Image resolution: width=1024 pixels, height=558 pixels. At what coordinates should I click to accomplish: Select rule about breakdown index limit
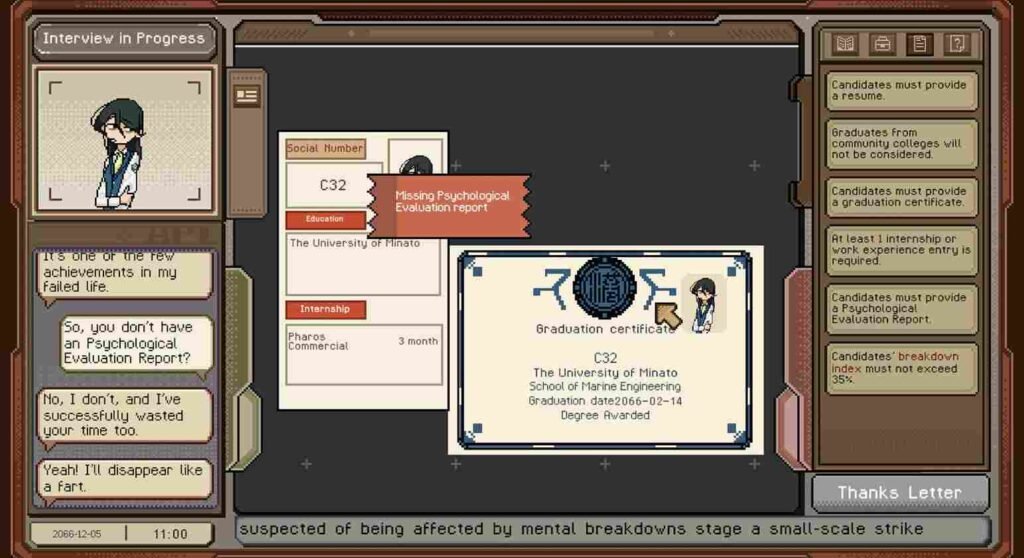[x=901, y=368]
